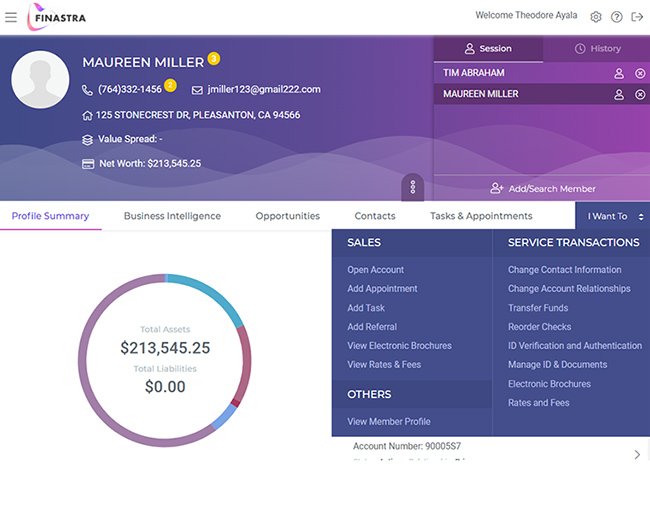Click the phone icon next to (764)332-1456

[87, 90]
